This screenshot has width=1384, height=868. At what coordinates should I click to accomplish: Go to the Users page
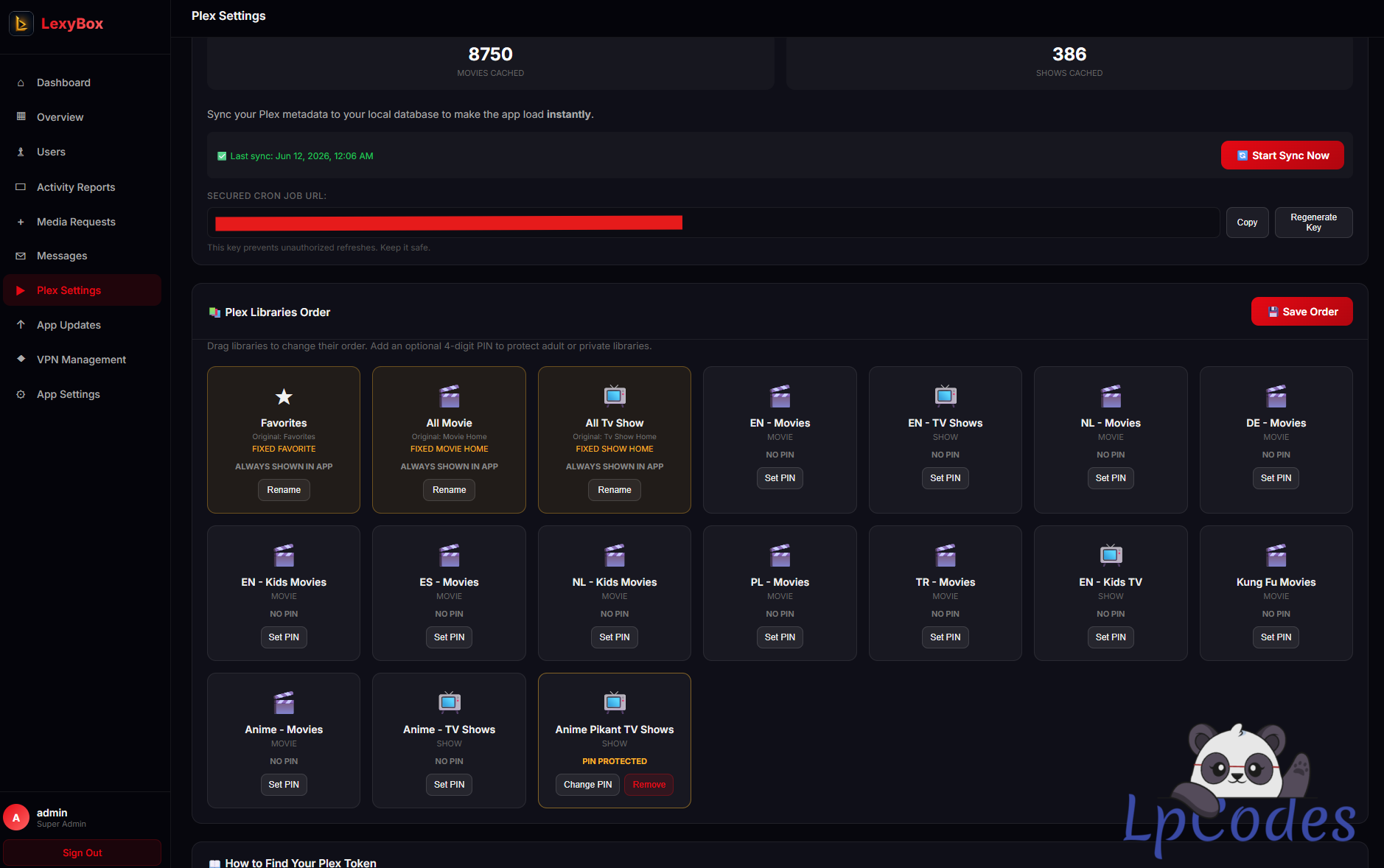coord(83,152)
